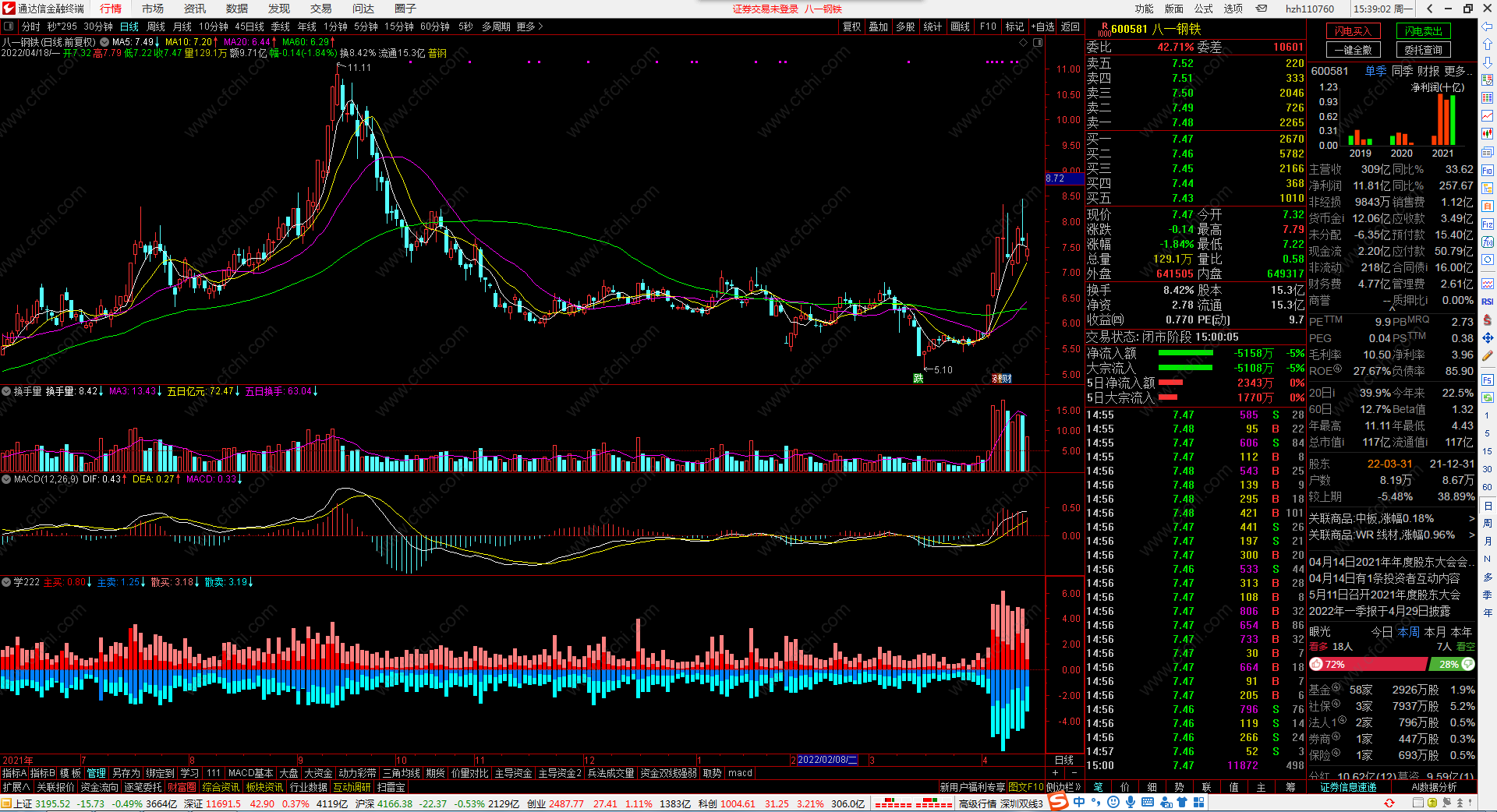Expand the 更多 periods dropdown
The height and width of the screenshot is (812, 1497).
click(x=529, y=26)
